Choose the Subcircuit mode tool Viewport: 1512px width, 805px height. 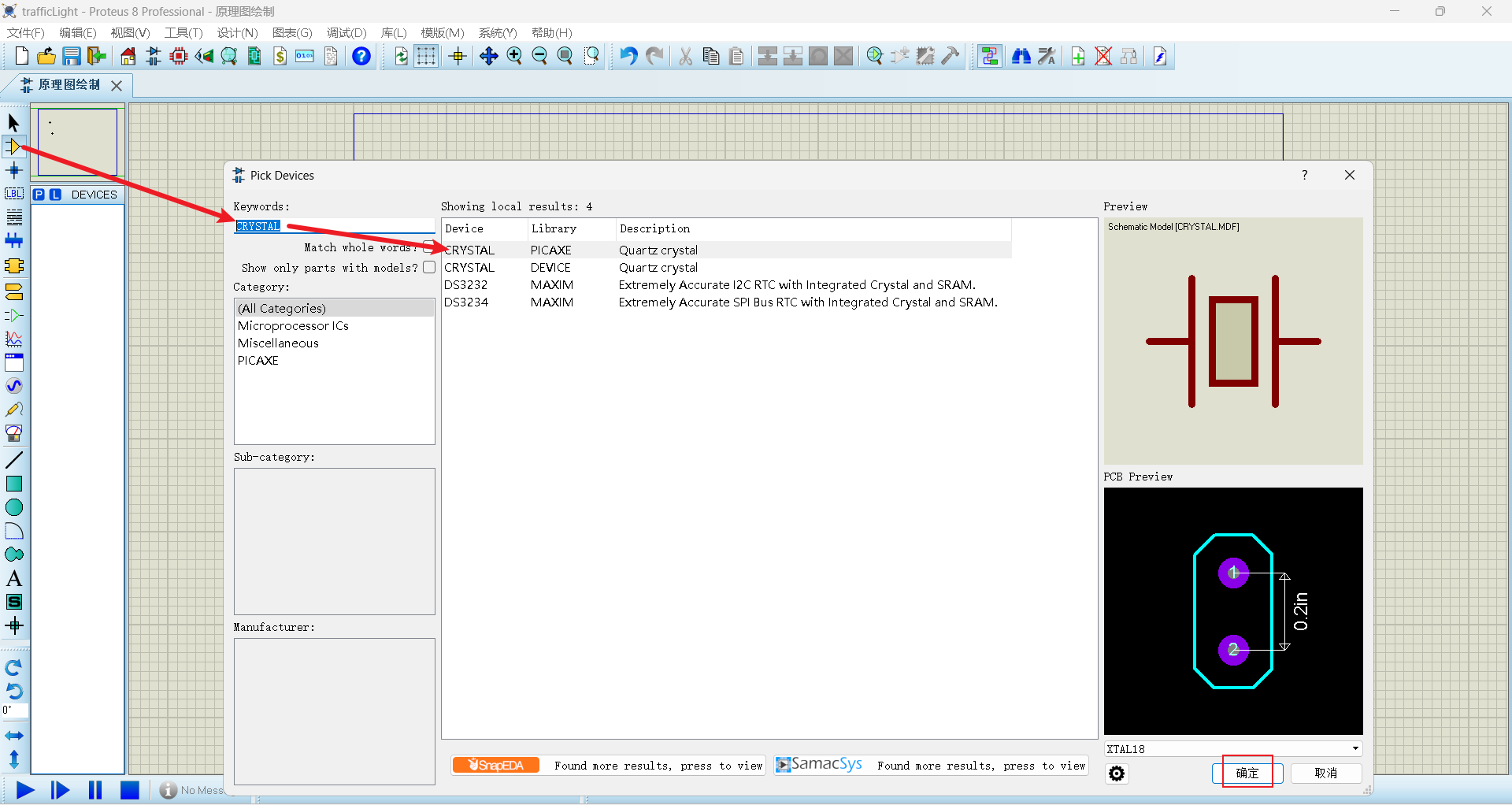13,266
